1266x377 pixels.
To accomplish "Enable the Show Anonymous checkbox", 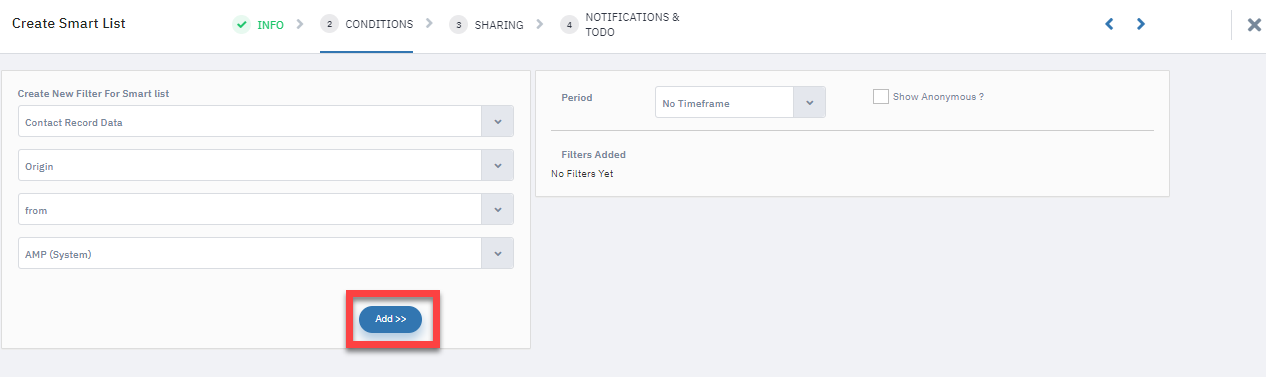I will click(x=881, y=97).
